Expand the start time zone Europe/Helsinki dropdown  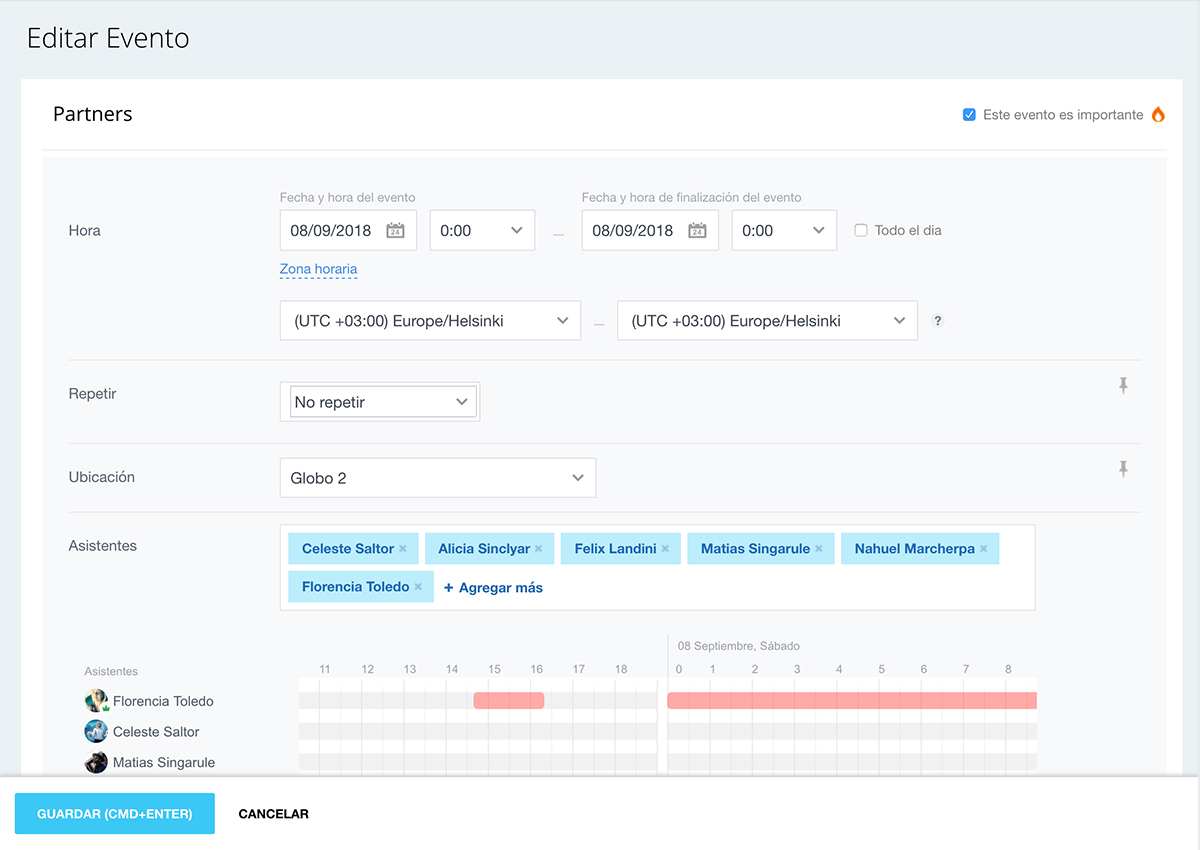point(430,321)
